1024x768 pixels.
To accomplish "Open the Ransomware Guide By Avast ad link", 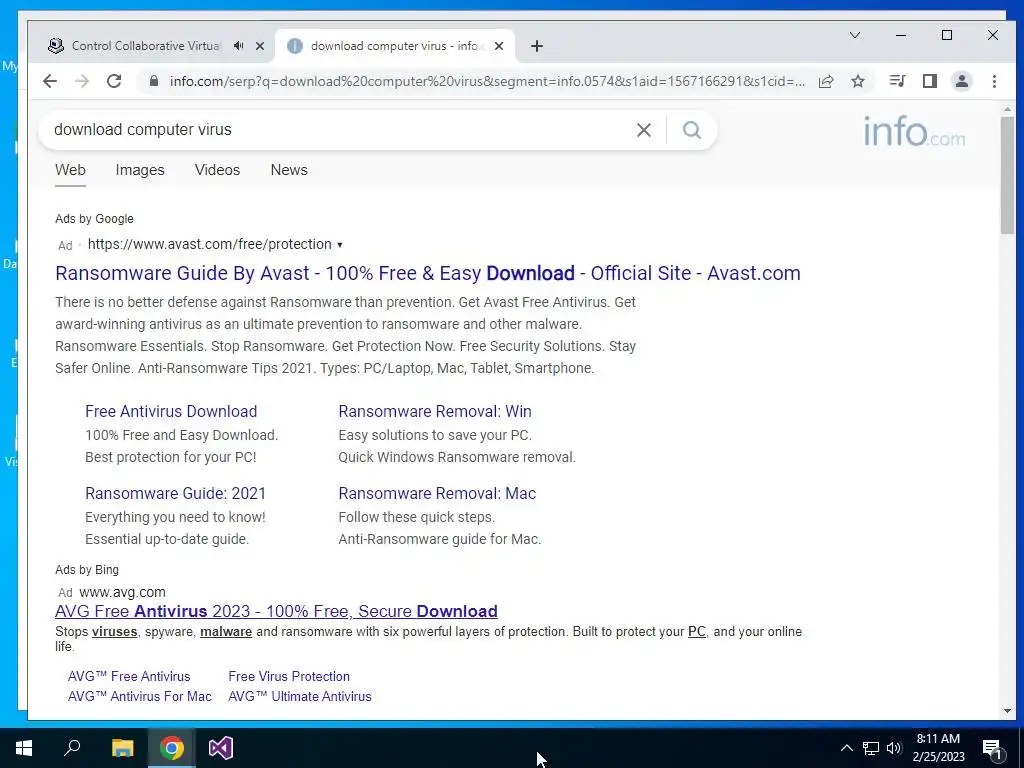I will click(x=428, y=273).
